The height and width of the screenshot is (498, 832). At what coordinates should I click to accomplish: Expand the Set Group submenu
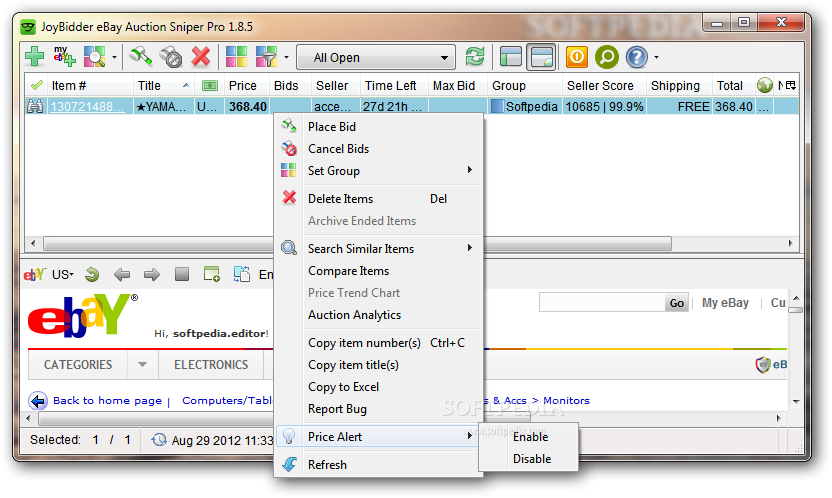[x=378, y=171]
